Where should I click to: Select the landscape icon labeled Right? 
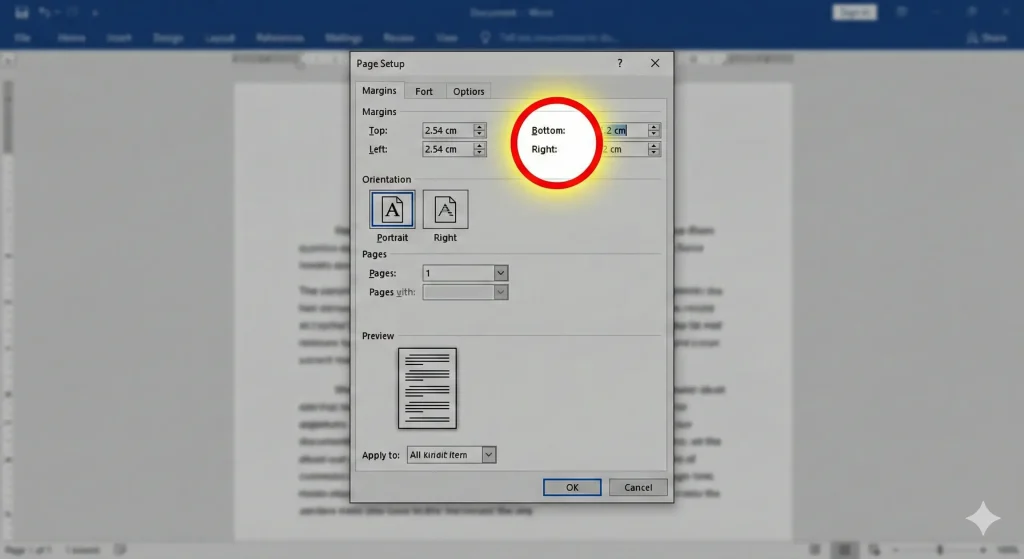point(445,210)
